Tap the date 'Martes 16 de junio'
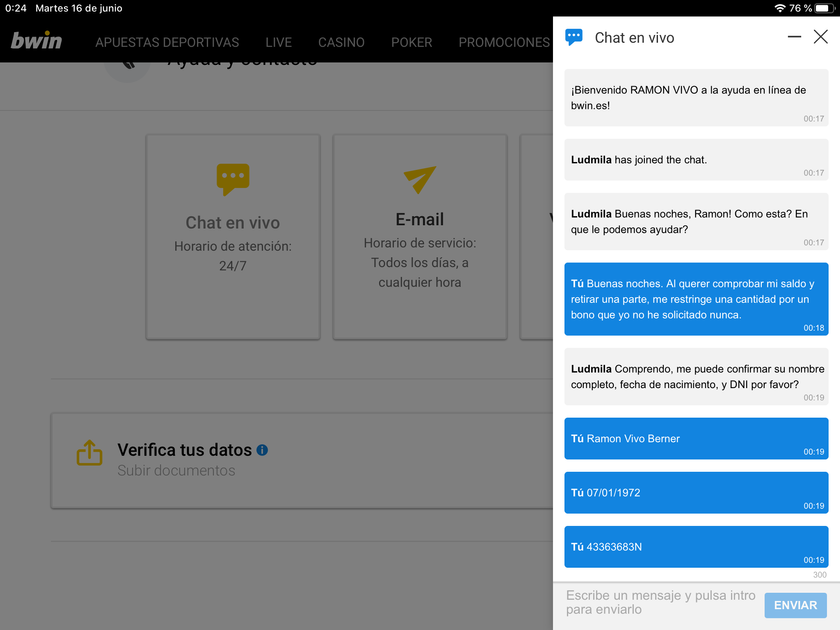This screenshot has height=630, width=840. point(79,8)
